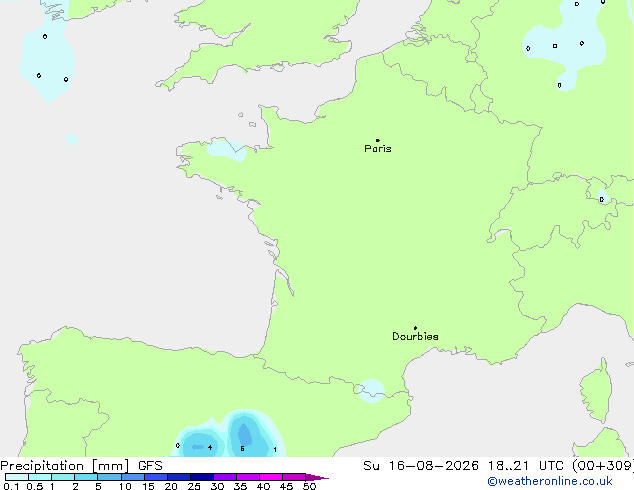Open the weatheronline.co.uk link
This screenshot has height=490, width=634.
click(550, 481)
